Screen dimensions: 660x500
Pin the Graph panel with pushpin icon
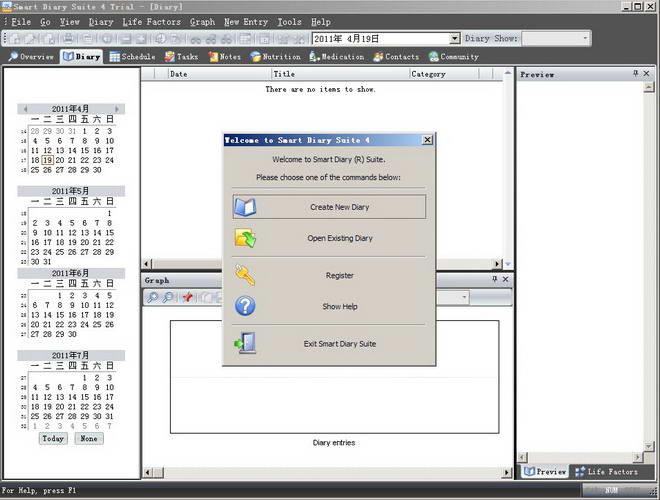(x=495, y=279)
